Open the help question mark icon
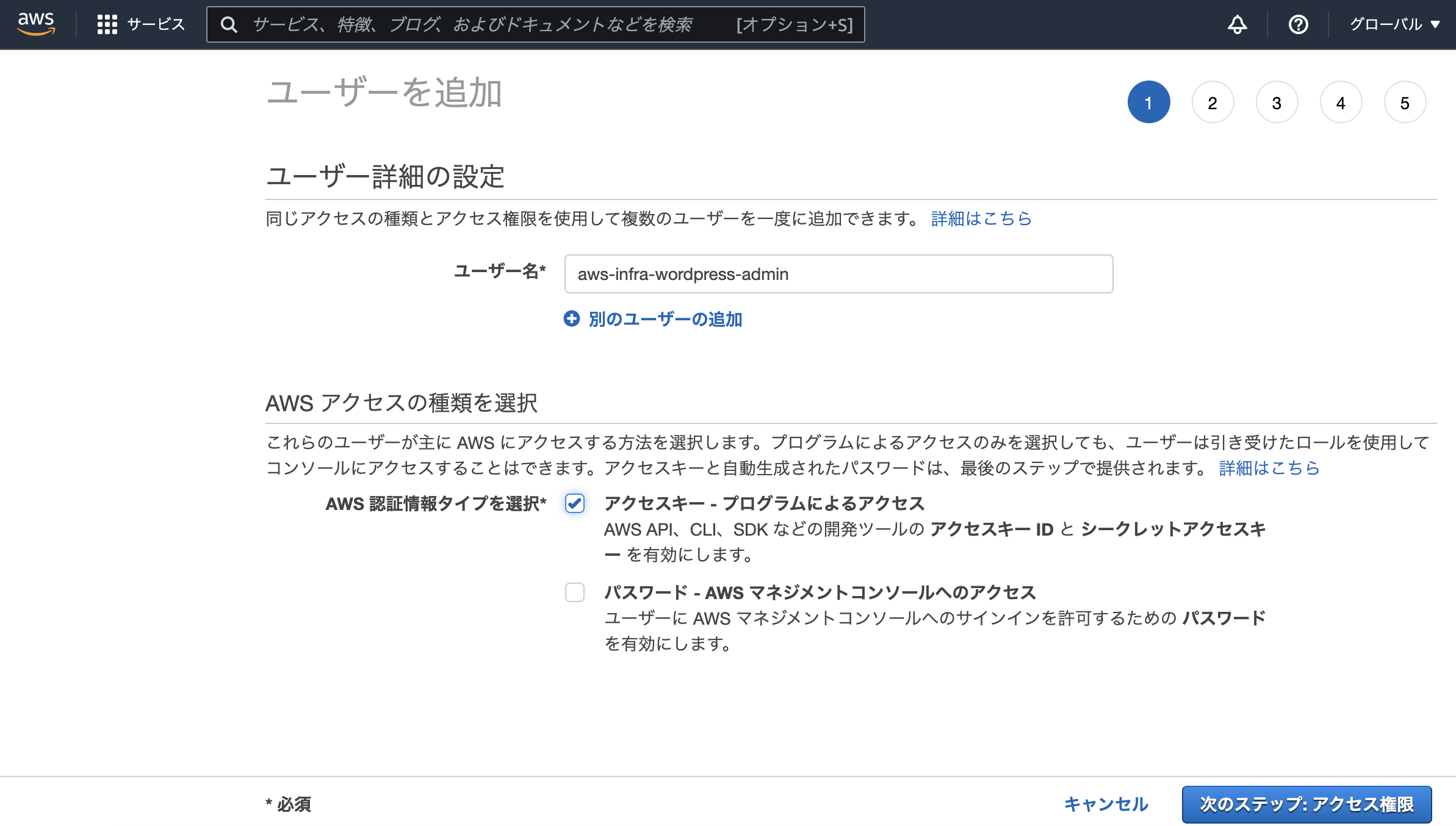Viewport: 1456px width, 826px height. 1299,24
